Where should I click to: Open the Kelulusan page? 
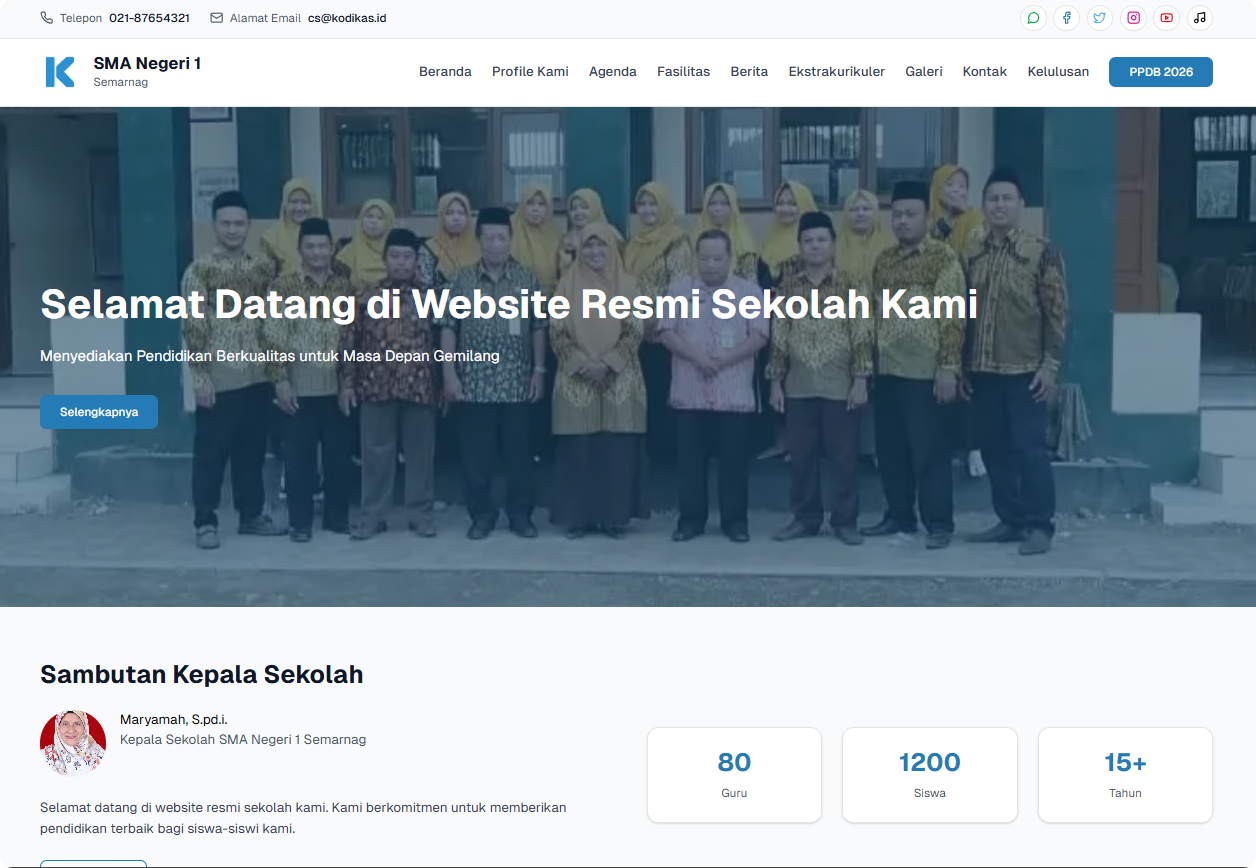(1058, 71)
